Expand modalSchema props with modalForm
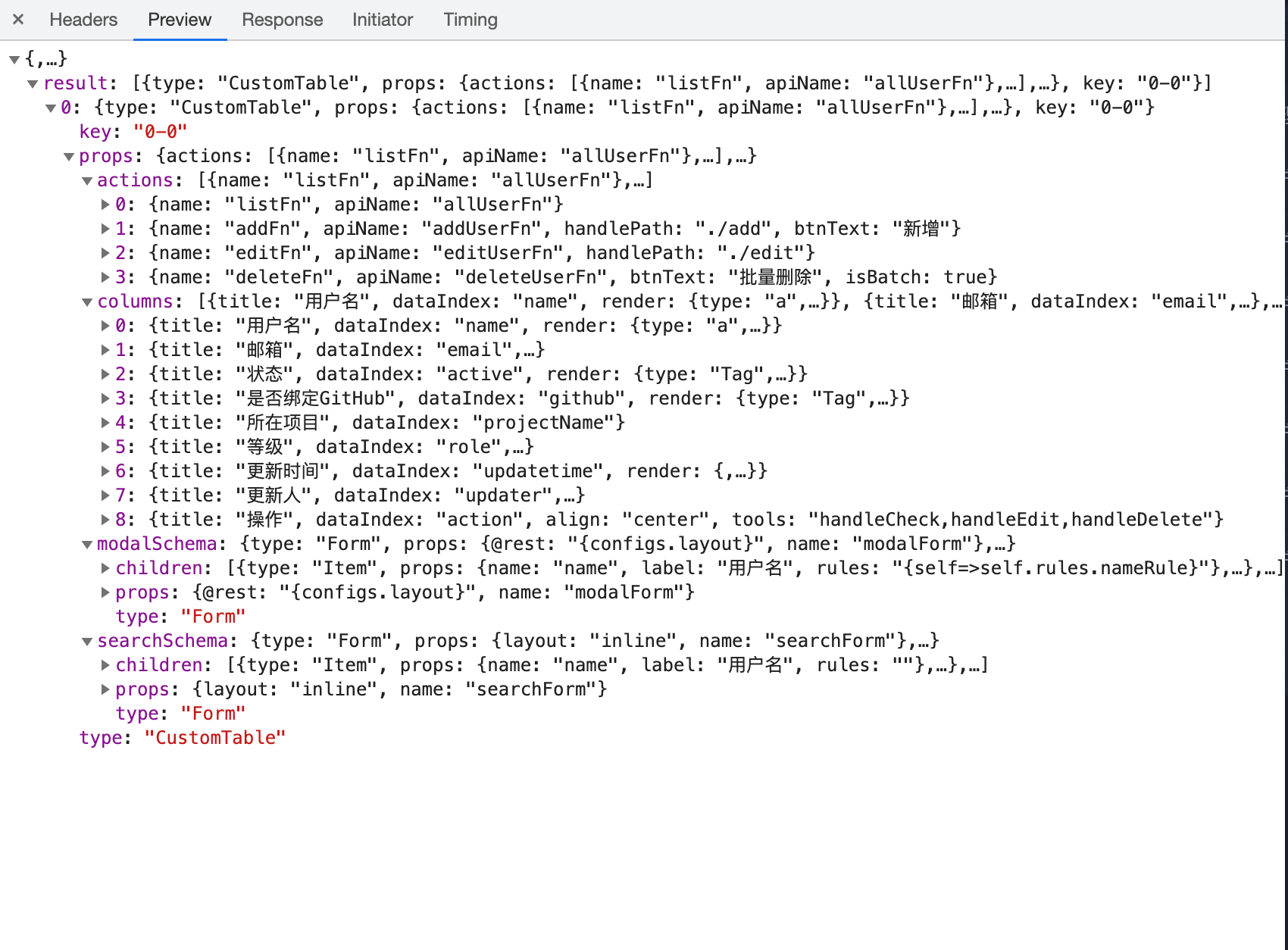This screenshot has width=1288, height=950. coord(105,592)
